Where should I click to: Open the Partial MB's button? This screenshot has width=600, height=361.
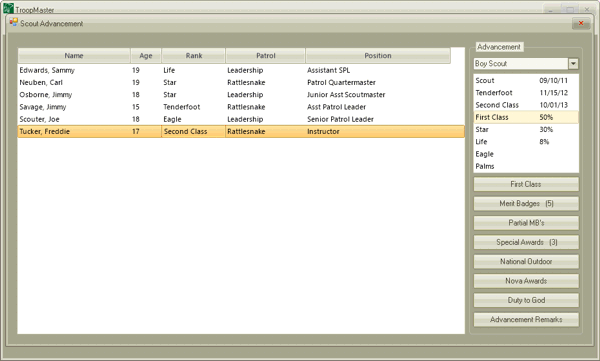tap(526, 223)
